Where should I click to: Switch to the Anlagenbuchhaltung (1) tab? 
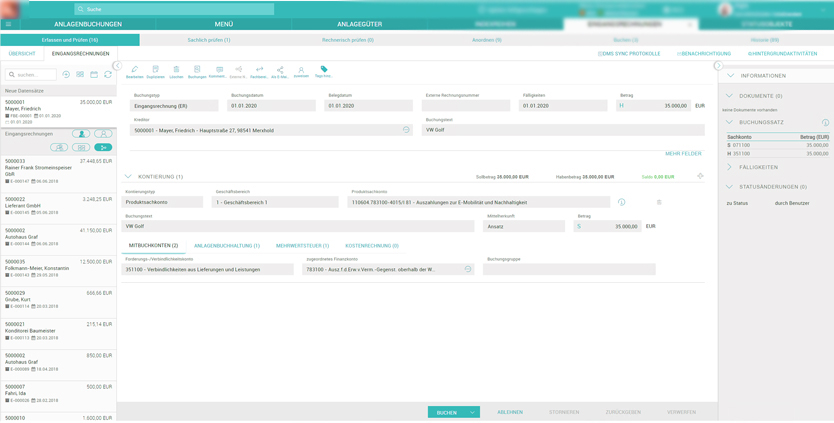point(227,246)
